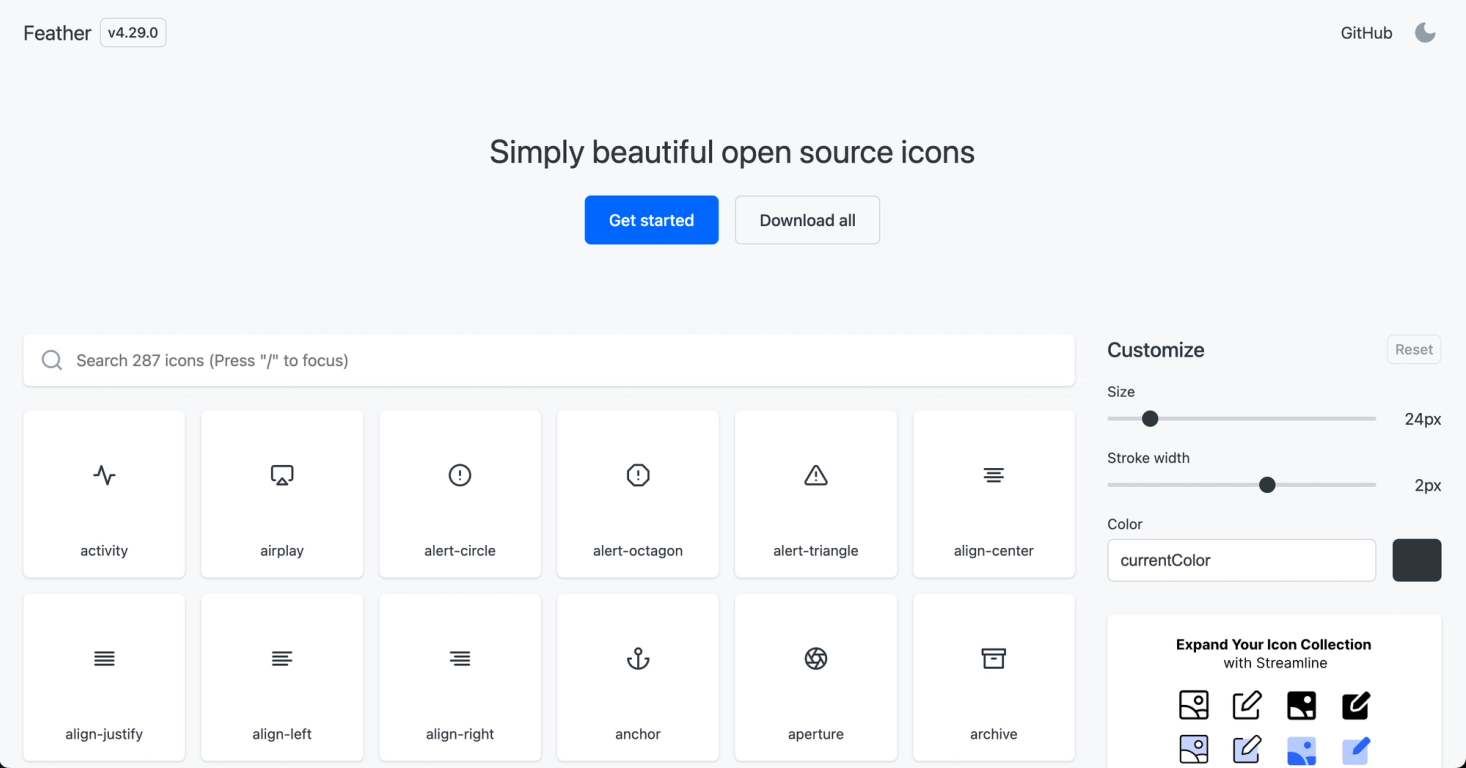The height and width of the screenshot is (768, 1466).
Task: Select the anchor icon
Action: [638, 678]
